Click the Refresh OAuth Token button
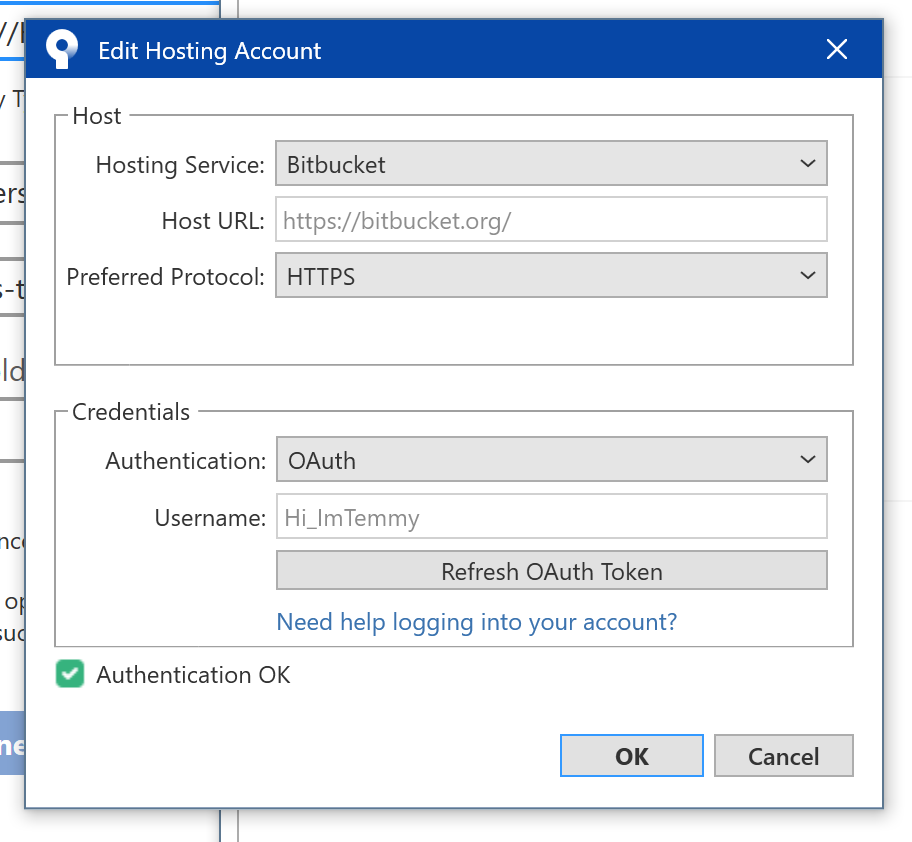Image resolution: width=912 pixels, height=842 pixels. point(551,571)
